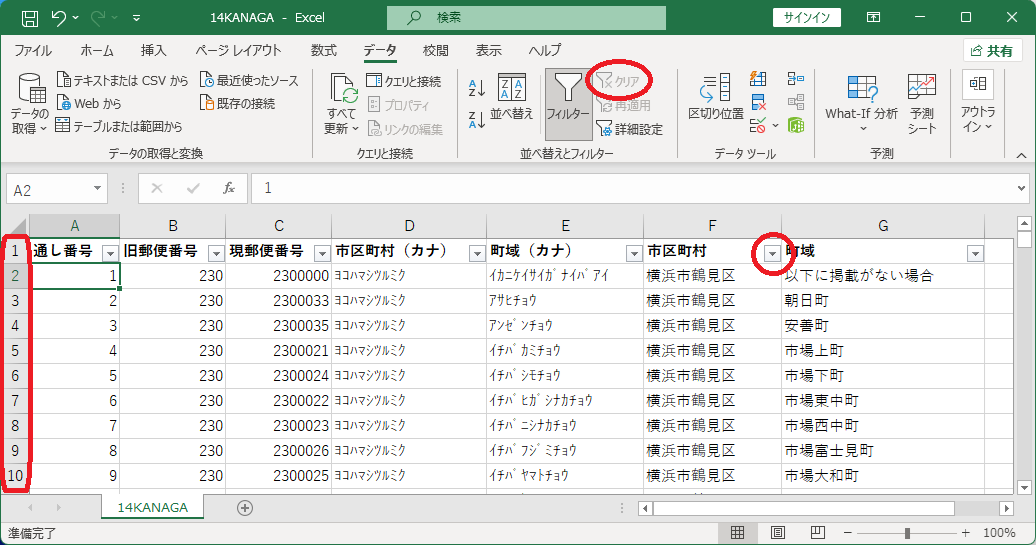Viewport: 1036px width, 545px height.
Task: Select cell containing 市場富士見町
Action: [x=883, y=451]
